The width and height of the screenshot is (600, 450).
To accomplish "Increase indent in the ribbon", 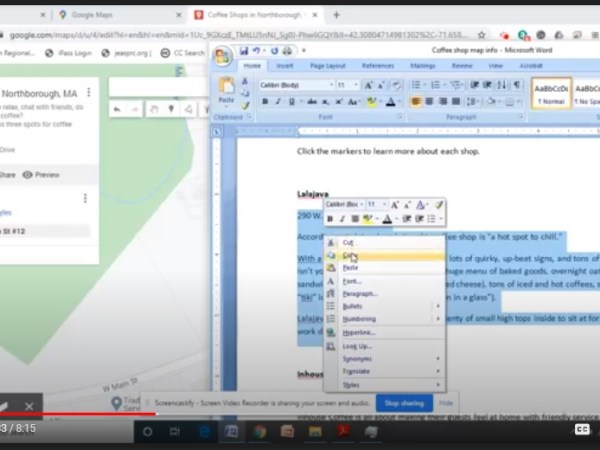I will coord(487,85).
